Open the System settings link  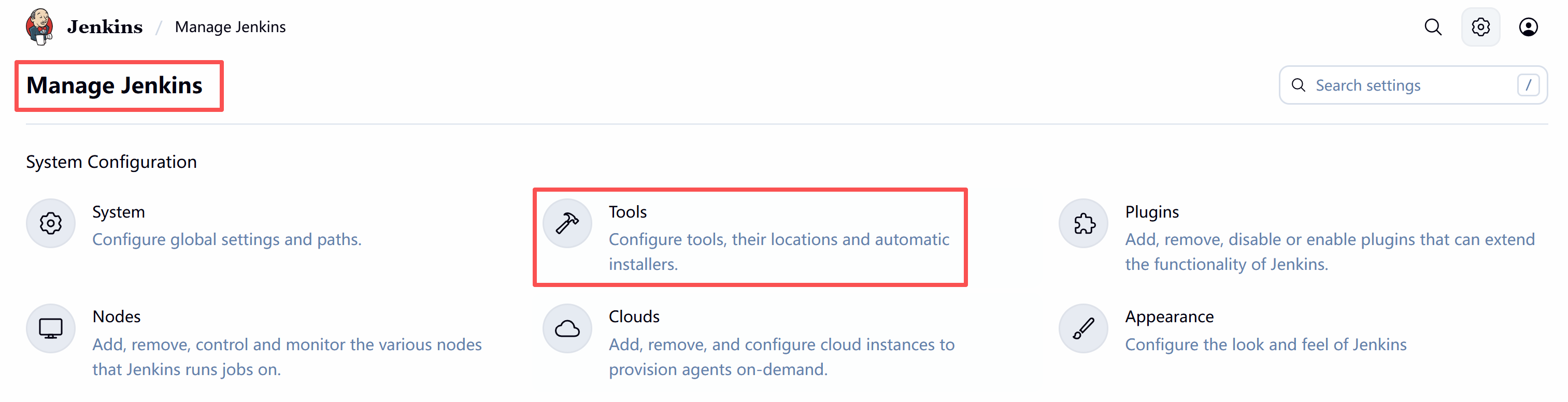pyautogui.click(x=119, y=212)
